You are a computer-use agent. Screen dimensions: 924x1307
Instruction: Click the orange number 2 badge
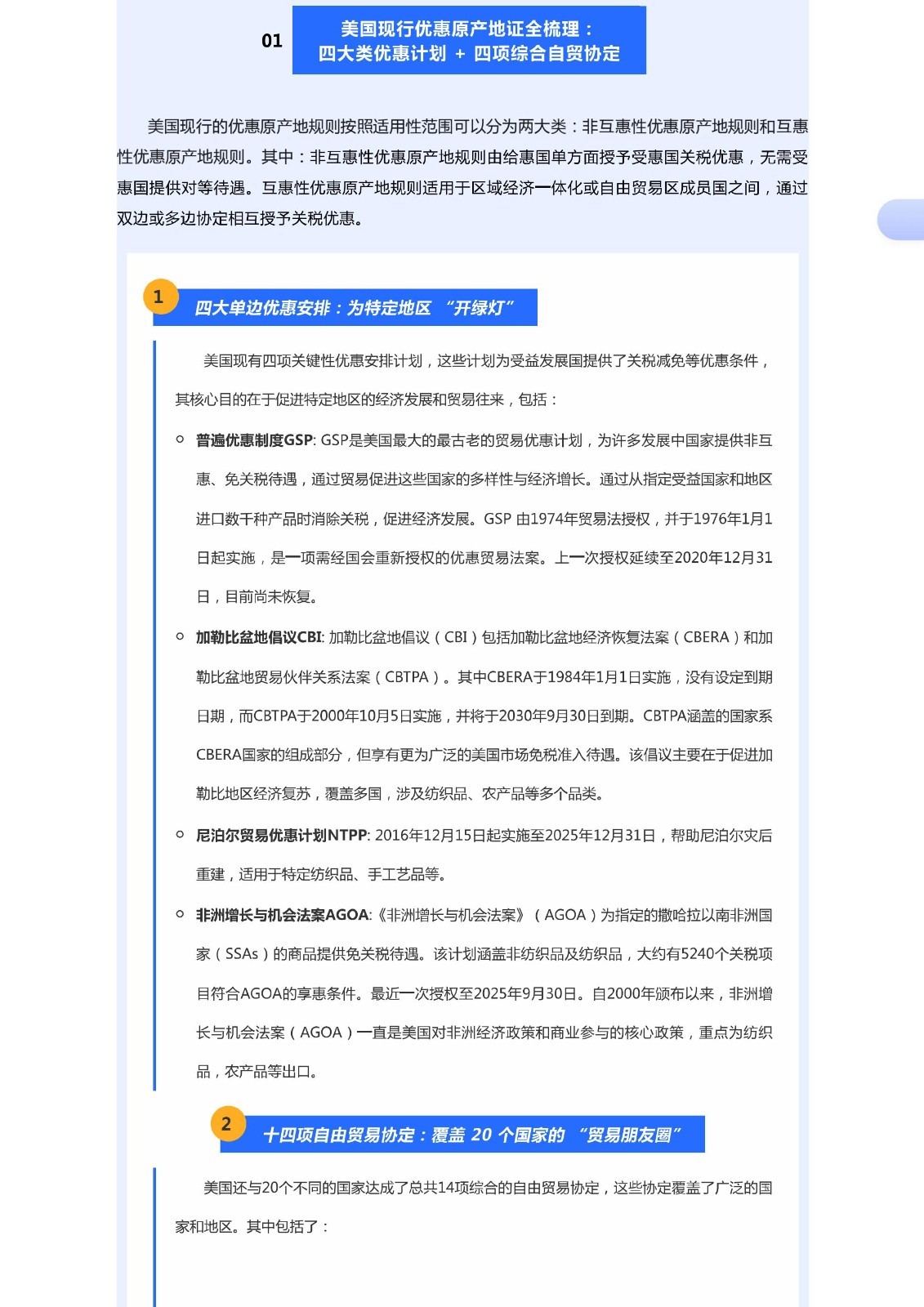226,1124
